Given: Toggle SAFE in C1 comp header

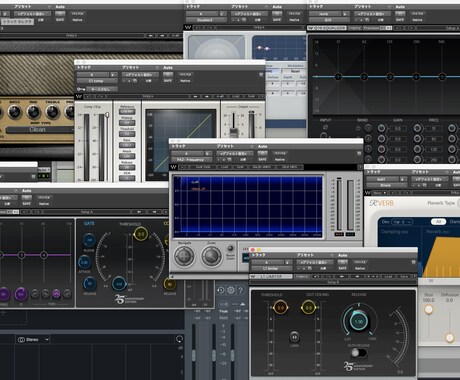Looking at the screenshot, I should pos(168,81).
